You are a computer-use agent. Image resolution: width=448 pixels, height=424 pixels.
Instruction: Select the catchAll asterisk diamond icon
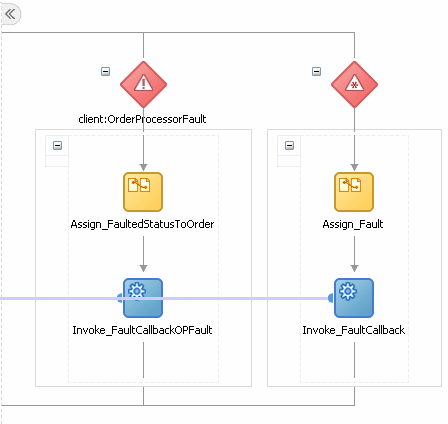354,84
